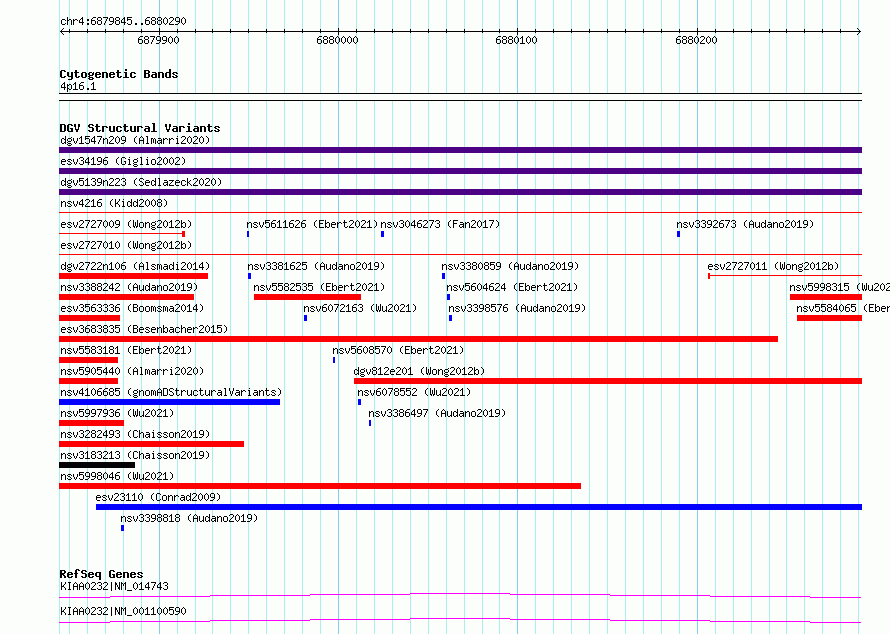The height and width of the screenshot is (634, 890).
Task: Click the DGV Structural Variants track title
Action: pyautogui.click(x=140, y=128)
